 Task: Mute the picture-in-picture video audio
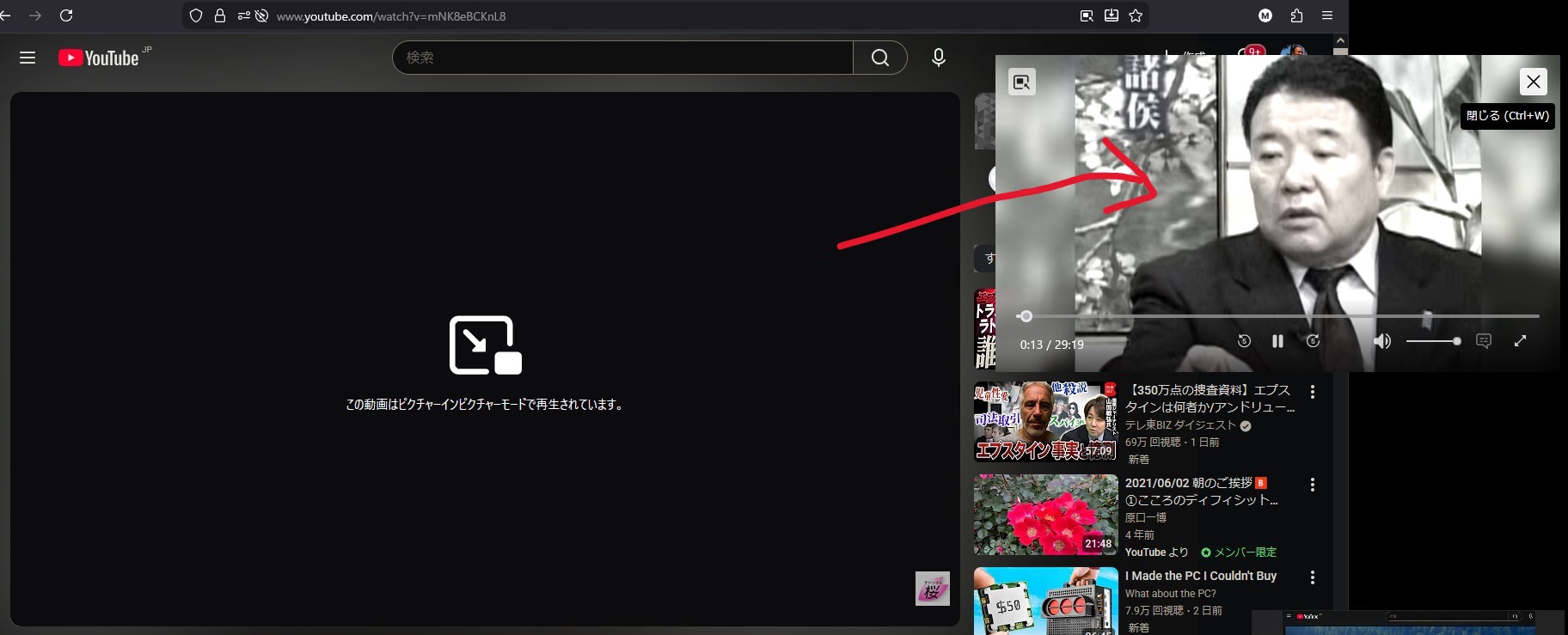[1381, 341]
